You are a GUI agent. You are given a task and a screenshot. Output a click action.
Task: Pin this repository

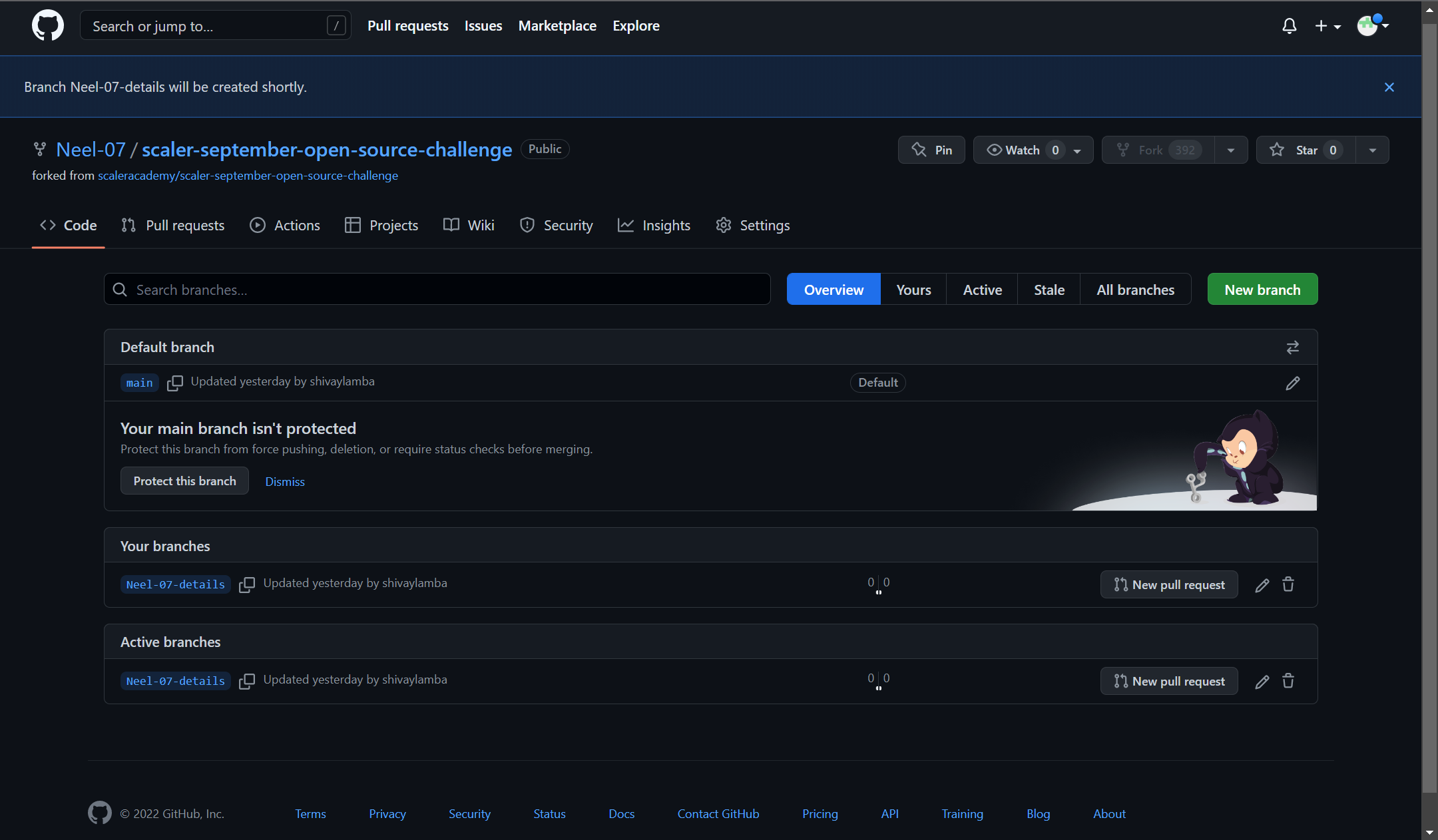(x=931, y=149)
